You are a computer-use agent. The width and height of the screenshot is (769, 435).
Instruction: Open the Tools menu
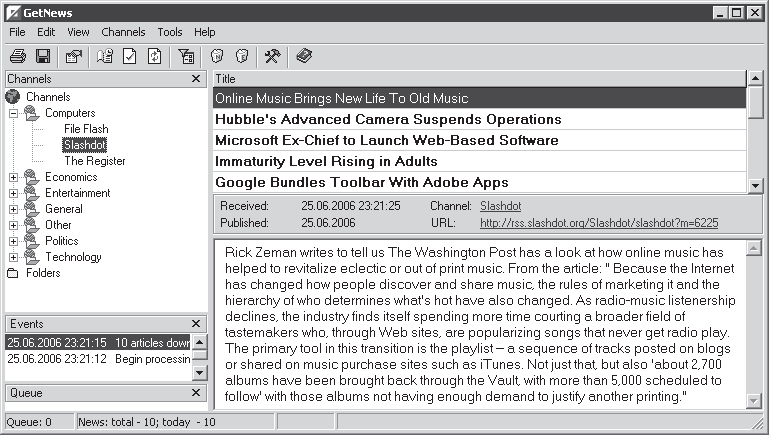[170, 32]
